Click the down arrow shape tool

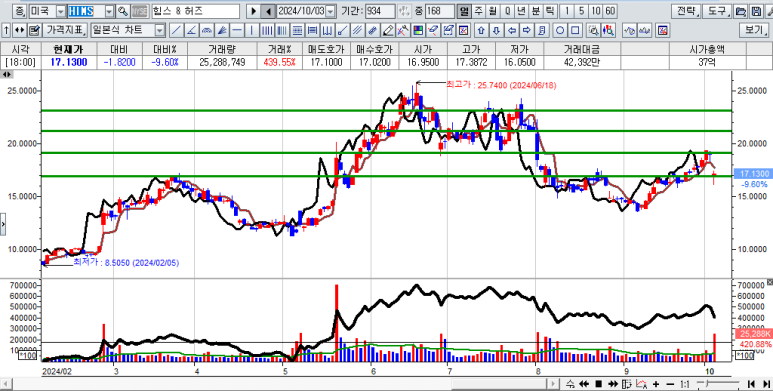tap(496, 31)
